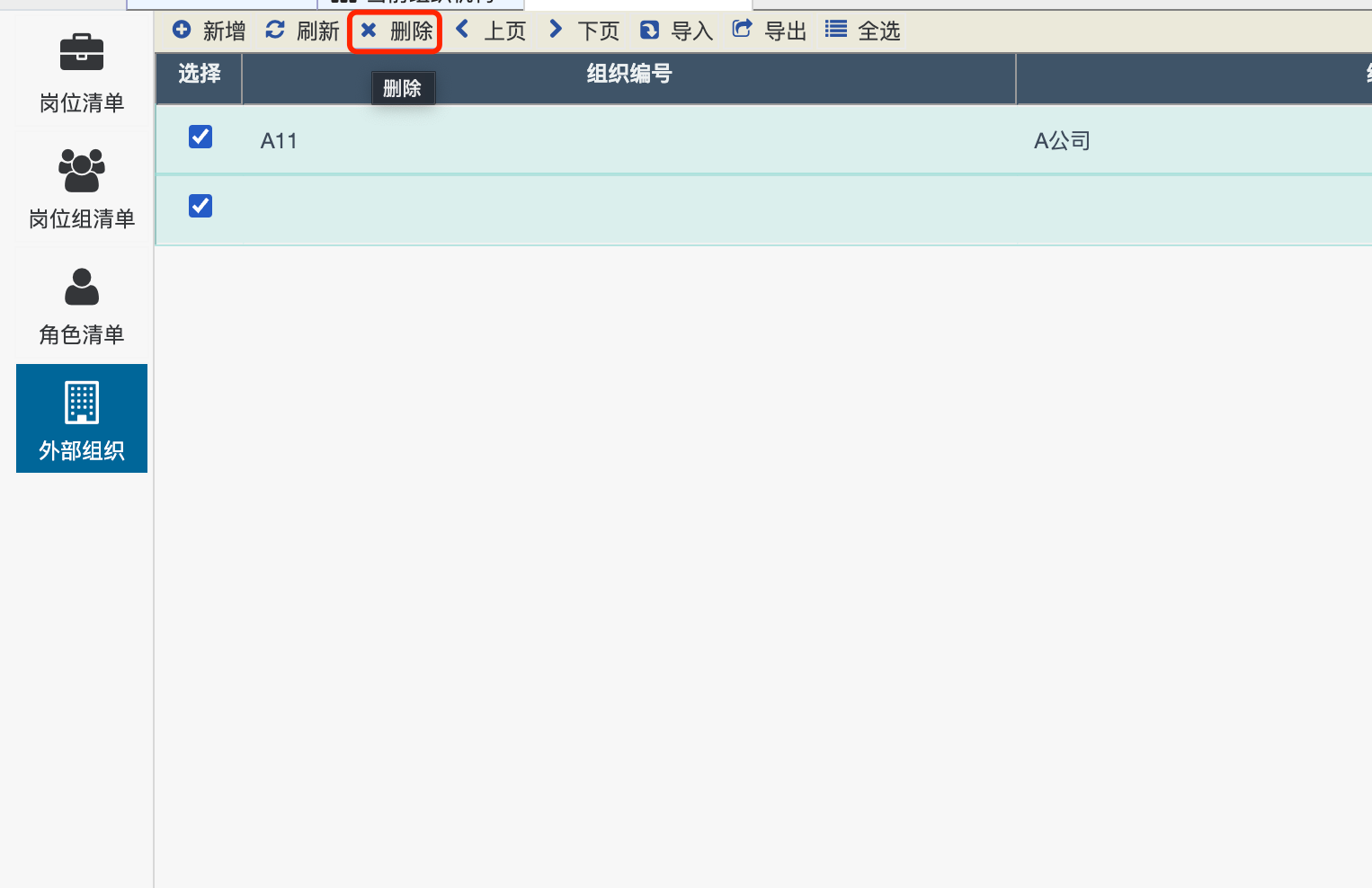Click the 新增 plus icon
Viewport: 1372px width, 888px height.
[182, 30]
